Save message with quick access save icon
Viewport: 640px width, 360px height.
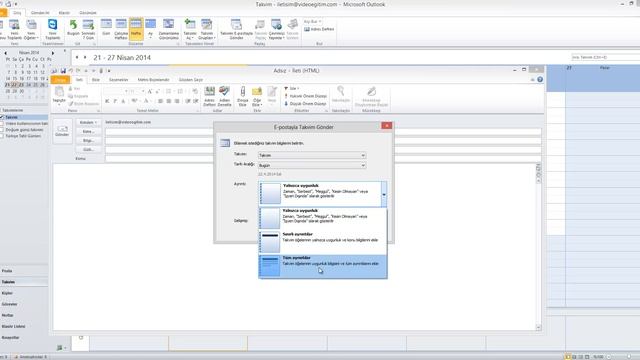pos(63,71)
